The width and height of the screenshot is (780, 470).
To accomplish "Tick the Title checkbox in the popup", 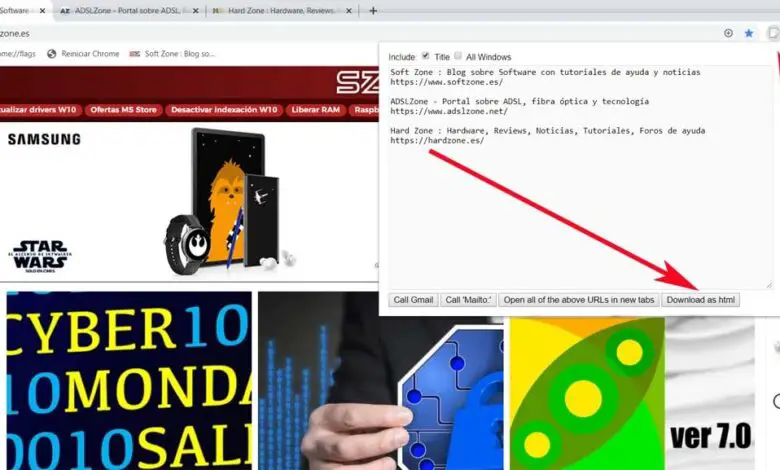I will coord(425,56).
